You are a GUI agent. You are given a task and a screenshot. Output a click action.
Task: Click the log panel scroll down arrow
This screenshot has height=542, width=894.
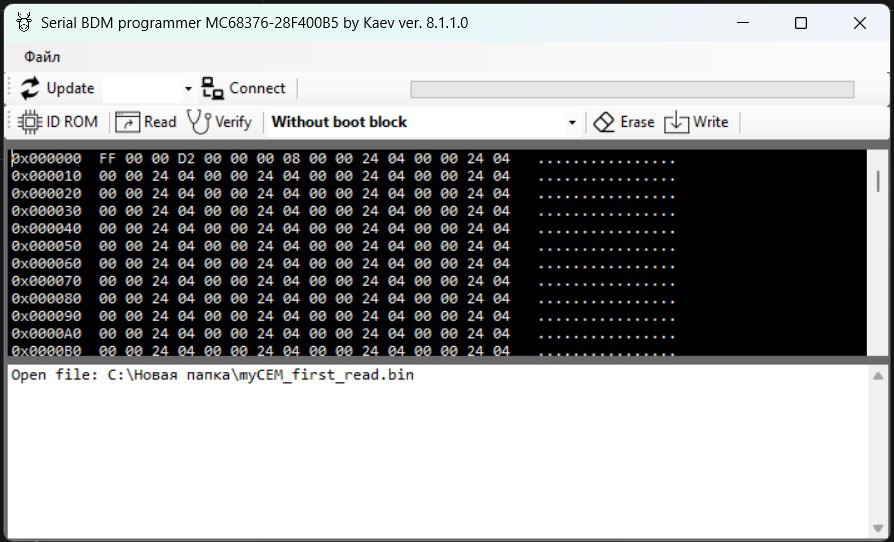click(x=877, y=528)
